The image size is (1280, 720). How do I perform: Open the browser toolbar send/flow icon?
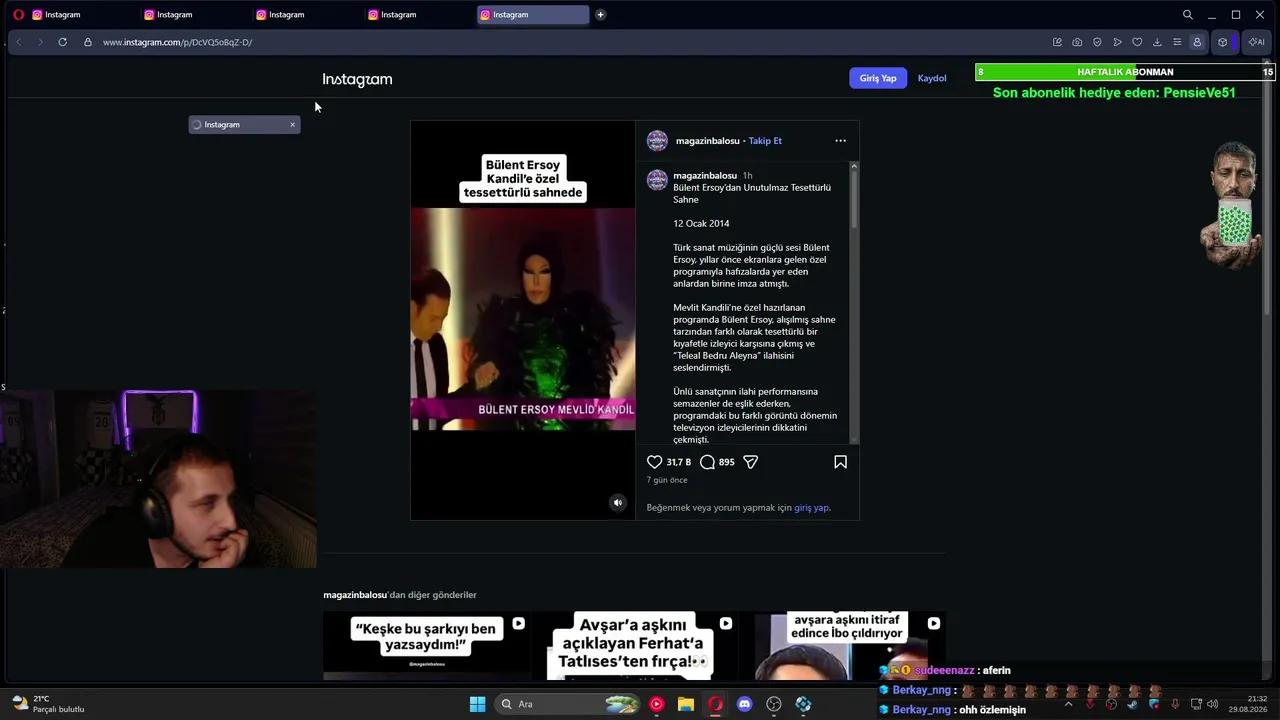tap(1117, 42)
